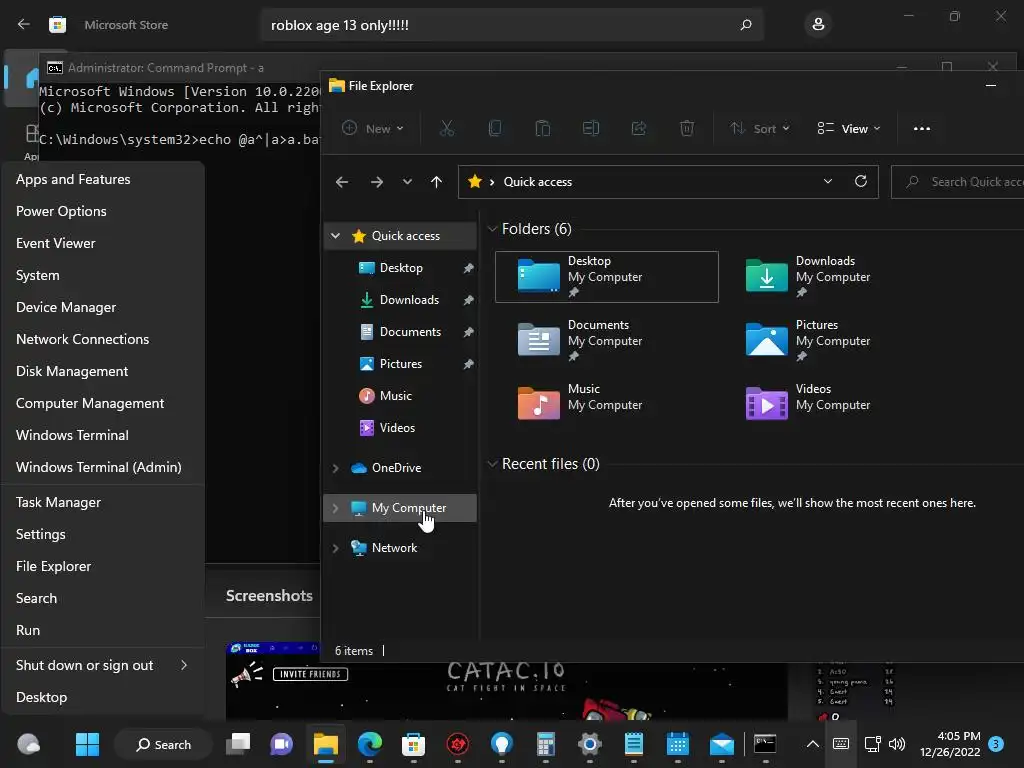This screenshot has height=768, width=1024.
Task: Select the Downloads folder tile
Action: pos(834,276)
